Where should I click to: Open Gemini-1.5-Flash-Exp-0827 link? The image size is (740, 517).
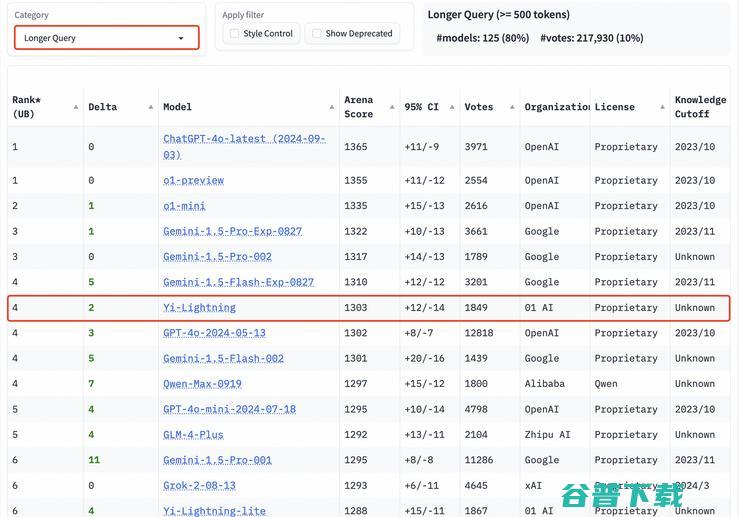click(x=238, y=282)
